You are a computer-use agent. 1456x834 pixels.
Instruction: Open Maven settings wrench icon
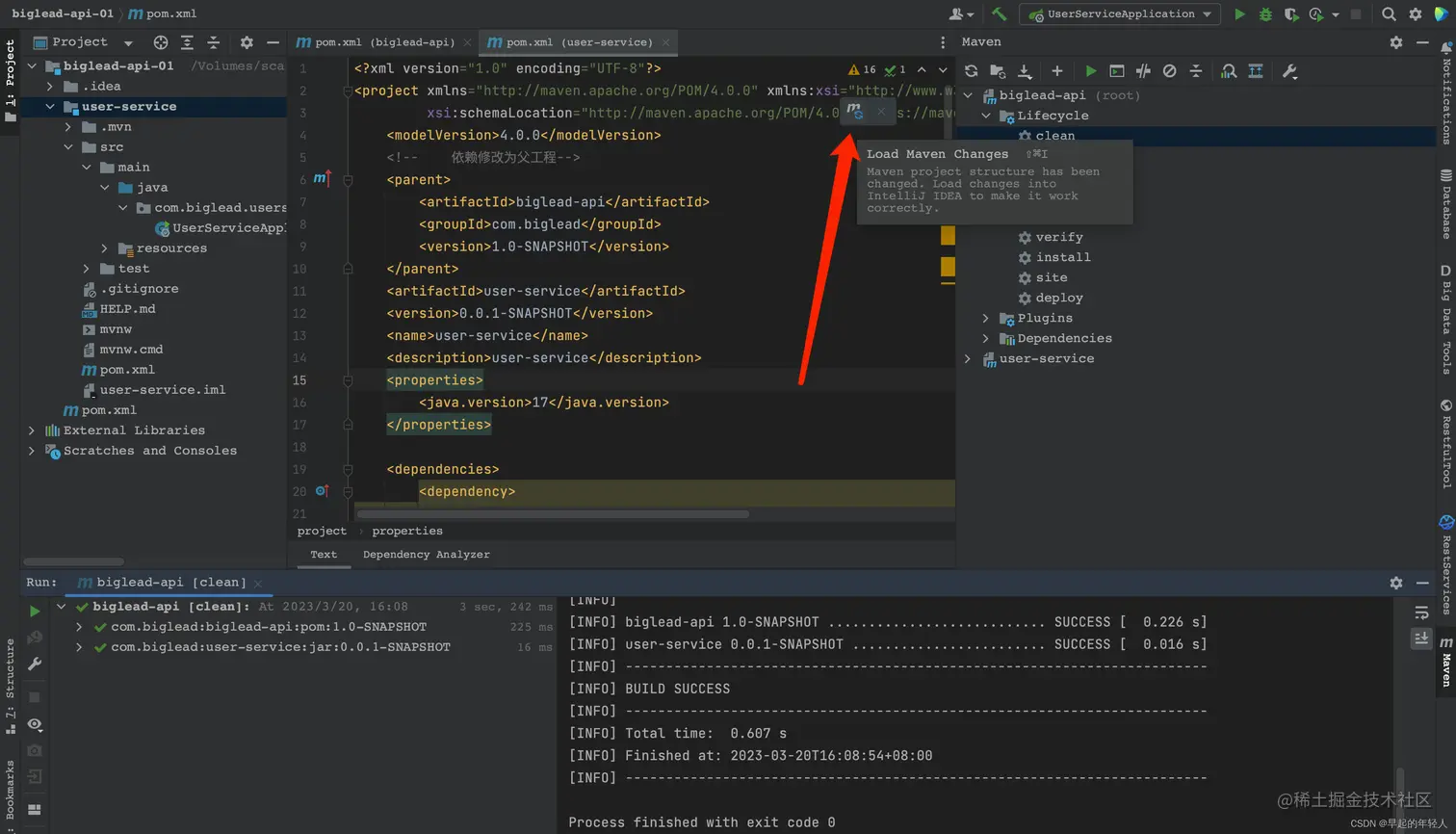tap(1289, 71)
